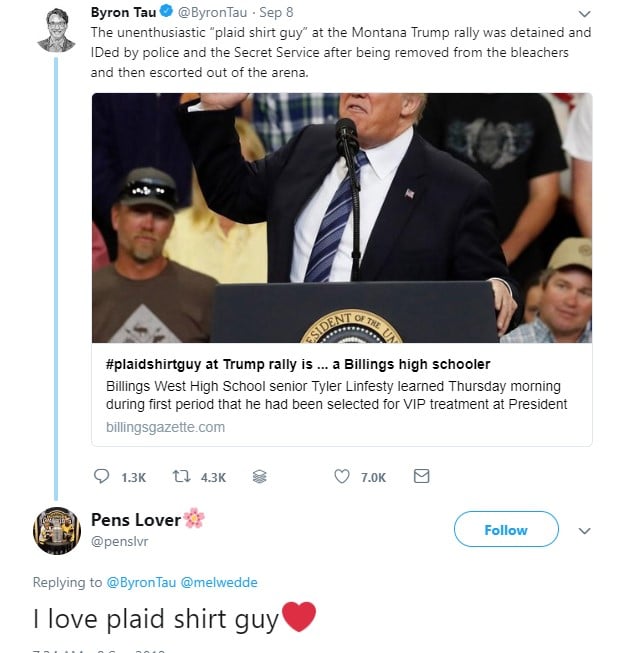628x653 pixels.
Task: Click the heart like icon
Action: (342, 477)
